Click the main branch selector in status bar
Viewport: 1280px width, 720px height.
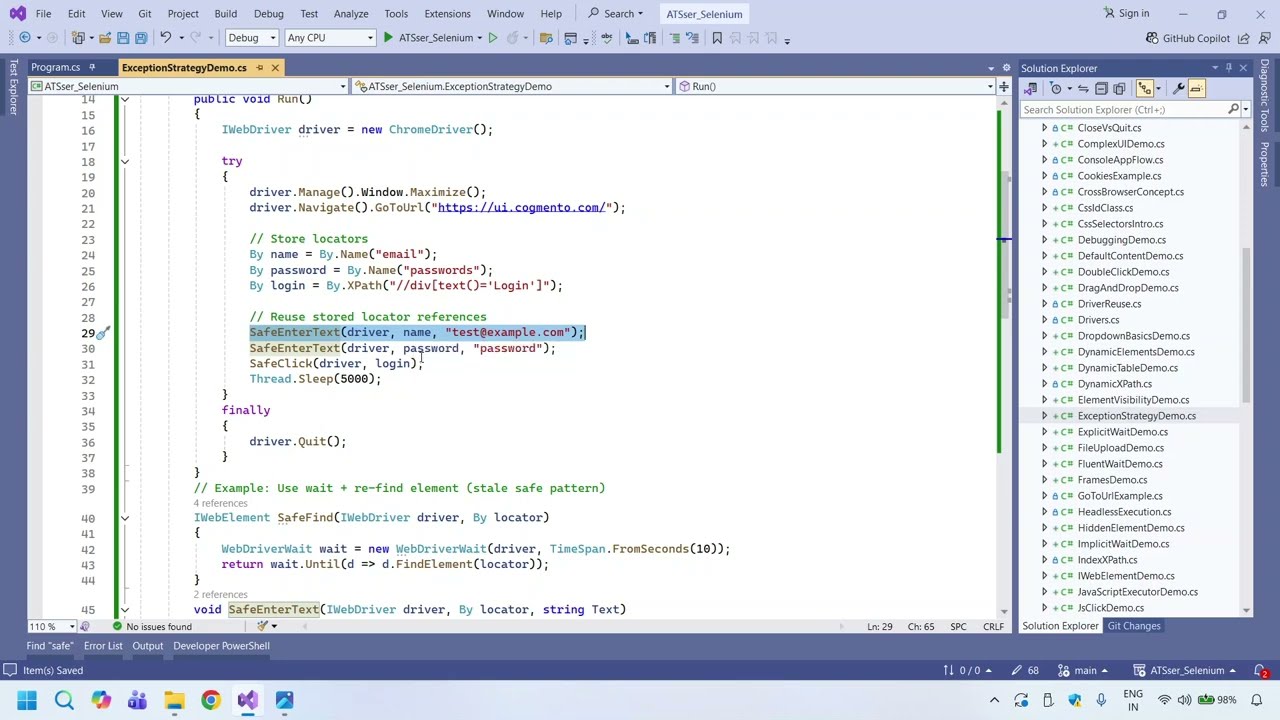pyautogui.click(x=1084, y=671)
